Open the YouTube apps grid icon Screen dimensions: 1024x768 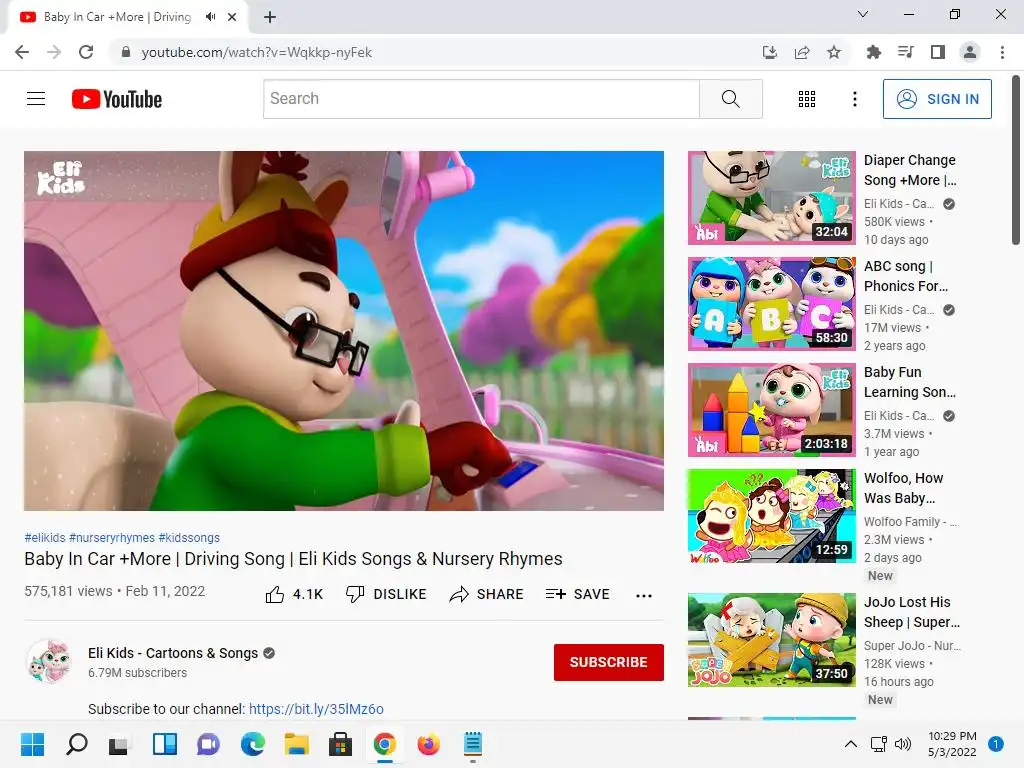807,99
